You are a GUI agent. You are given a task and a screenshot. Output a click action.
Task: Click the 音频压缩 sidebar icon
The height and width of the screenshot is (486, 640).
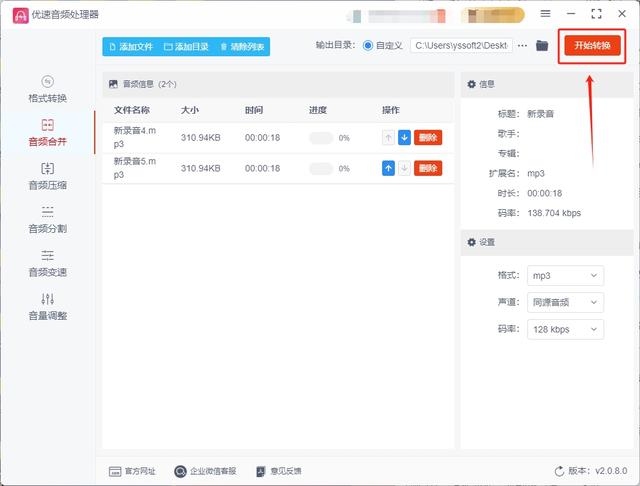click(x=47, y=169)
